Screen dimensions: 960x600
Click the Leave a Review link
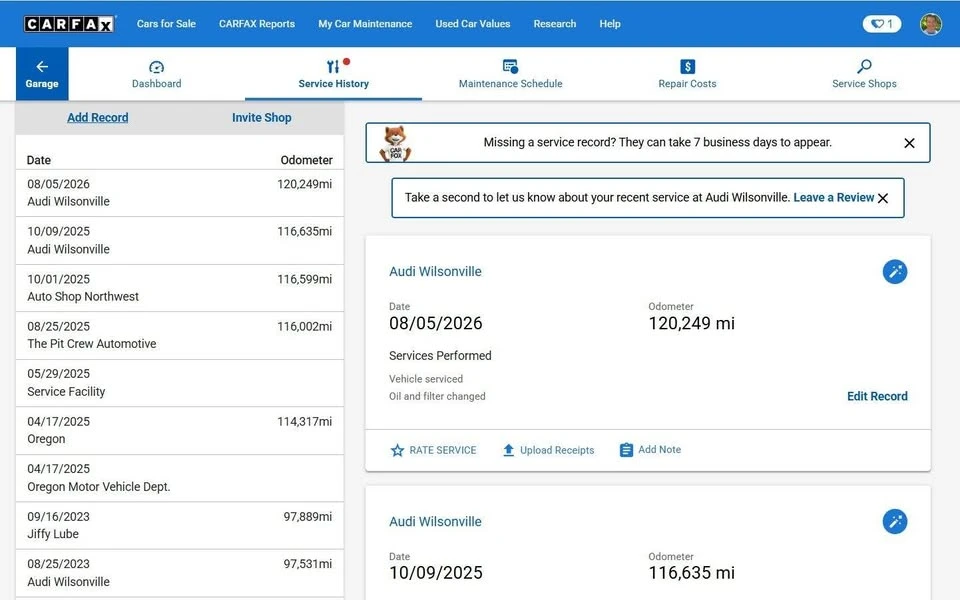833,198
